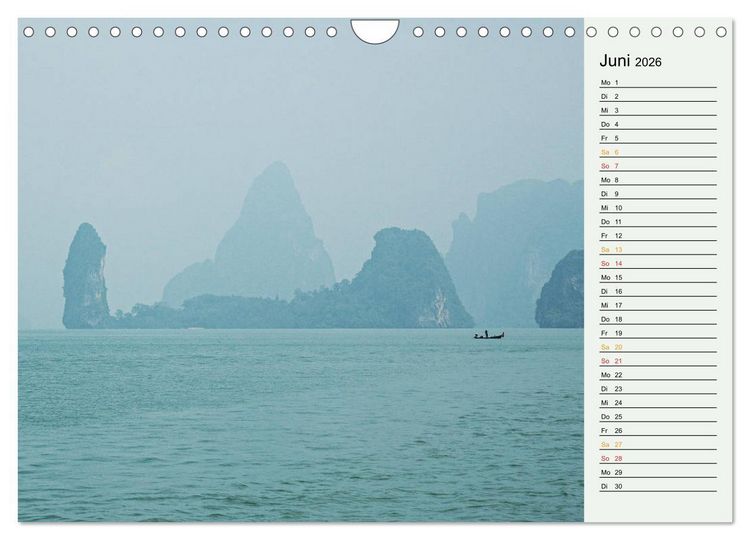750x540 pixels.
Task: Select the 'Mo 15' calendar row
Action: [x=658, y=277]
